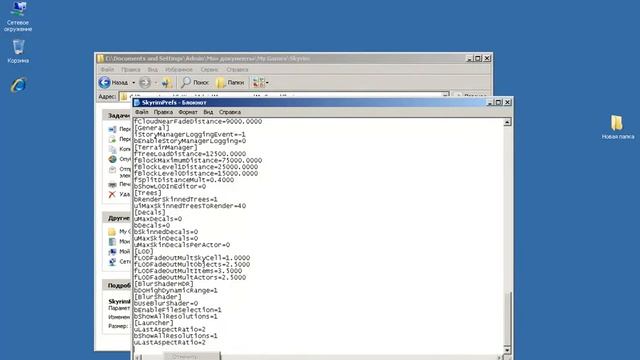Open the Файл menu in Notepad
Image resolution: width=640 pixels, height=360 pixels.
pyautogui.click(x=141, y=112)
